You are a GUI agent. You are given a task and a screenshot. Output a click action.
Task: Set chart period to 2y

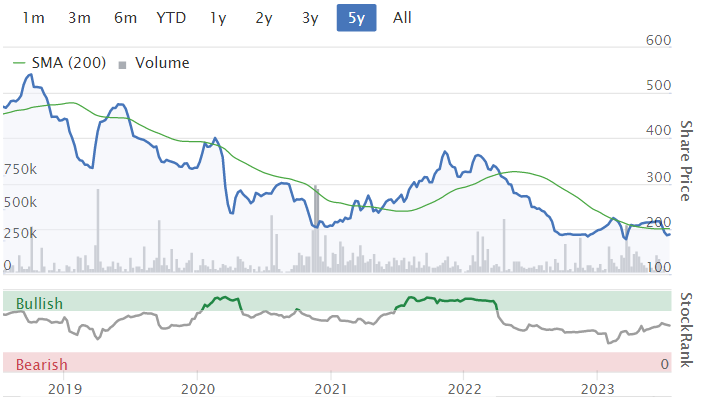click(264, 18)
